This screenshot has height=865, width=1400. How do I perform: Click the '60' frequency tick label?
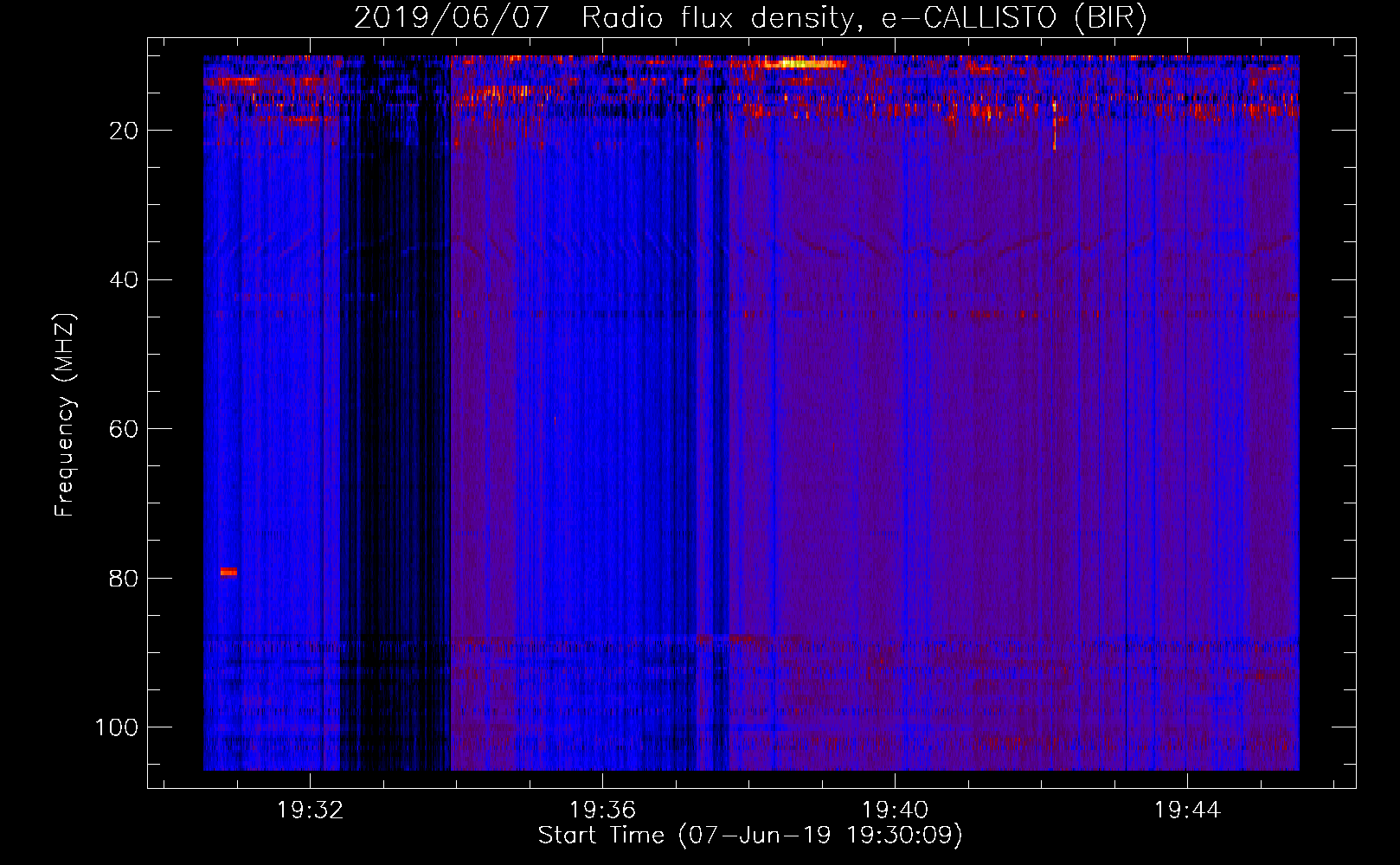tap(124, 429)
